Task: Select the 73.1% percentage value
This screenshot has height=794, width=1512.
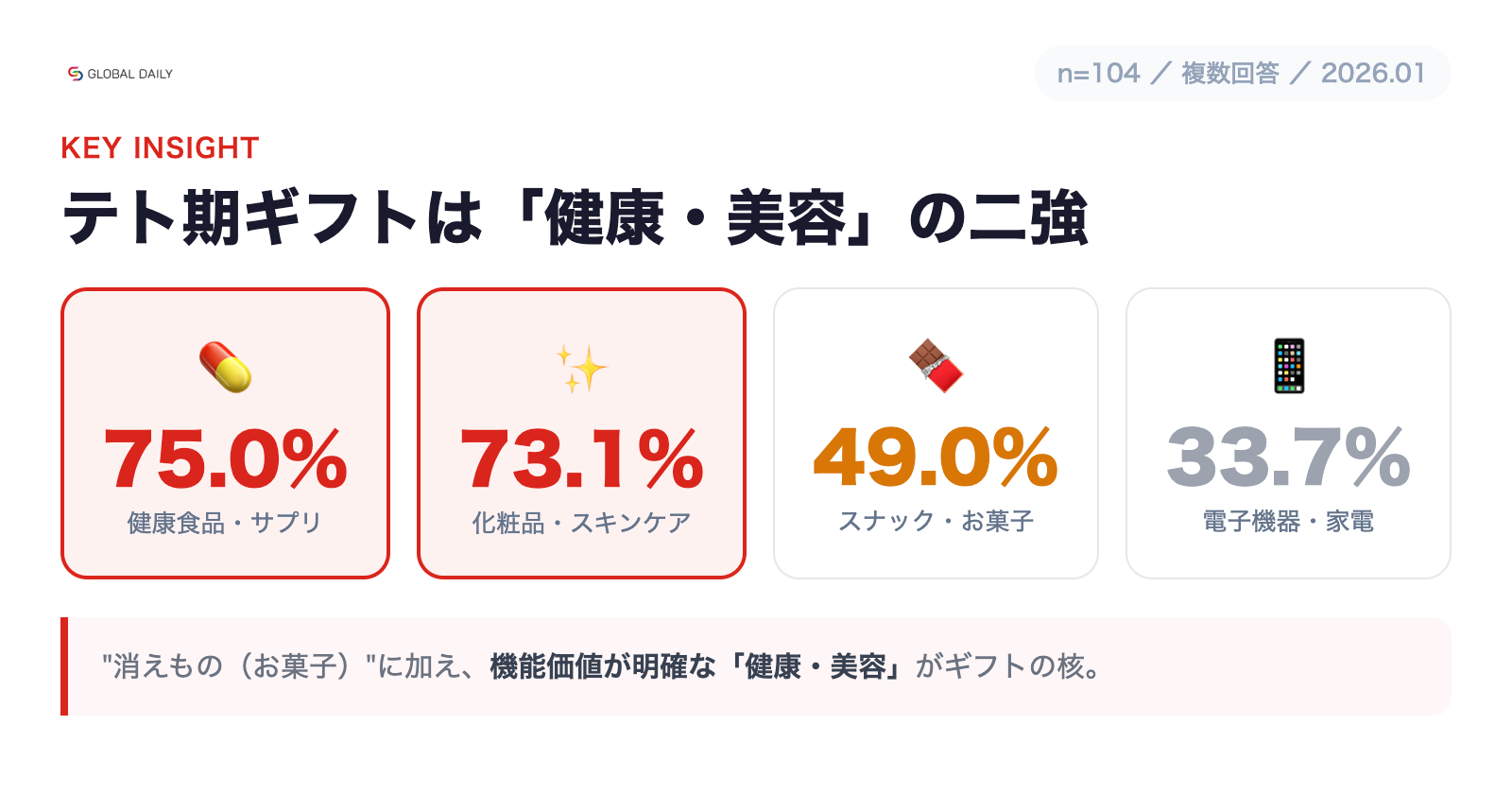Action: coord(581,459)
